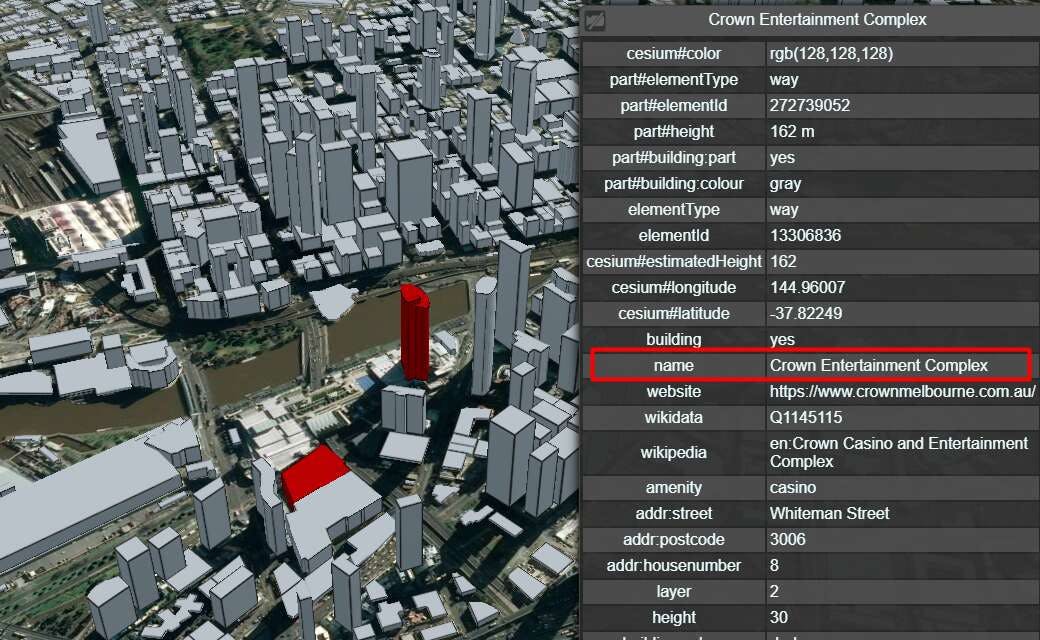Click the latitude value -37.82249

tap(805, 314)
